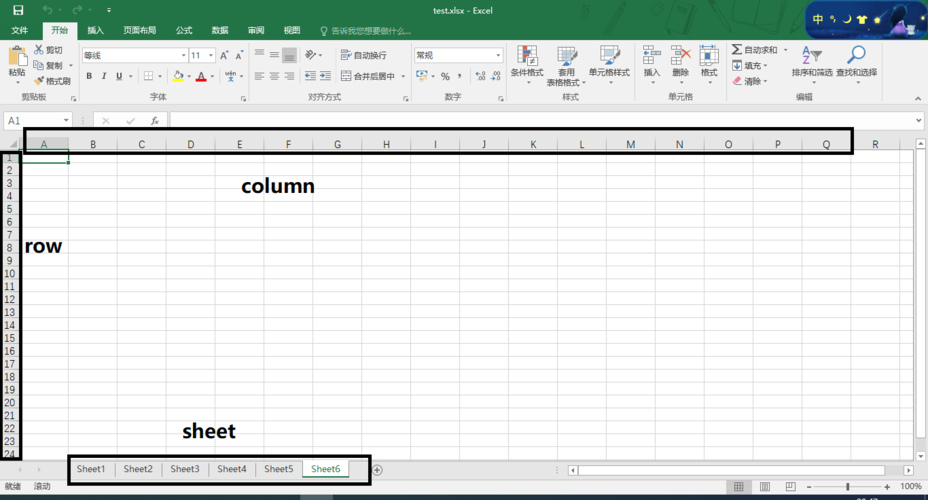The image size is (928, 500).
Task: Open the Name Box dropdown arrow
Action: tap(66, 121)
